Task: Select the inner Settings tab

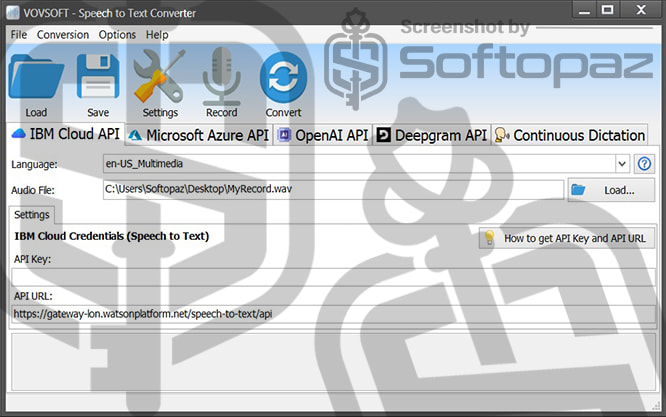Action: tap(32, 215)
